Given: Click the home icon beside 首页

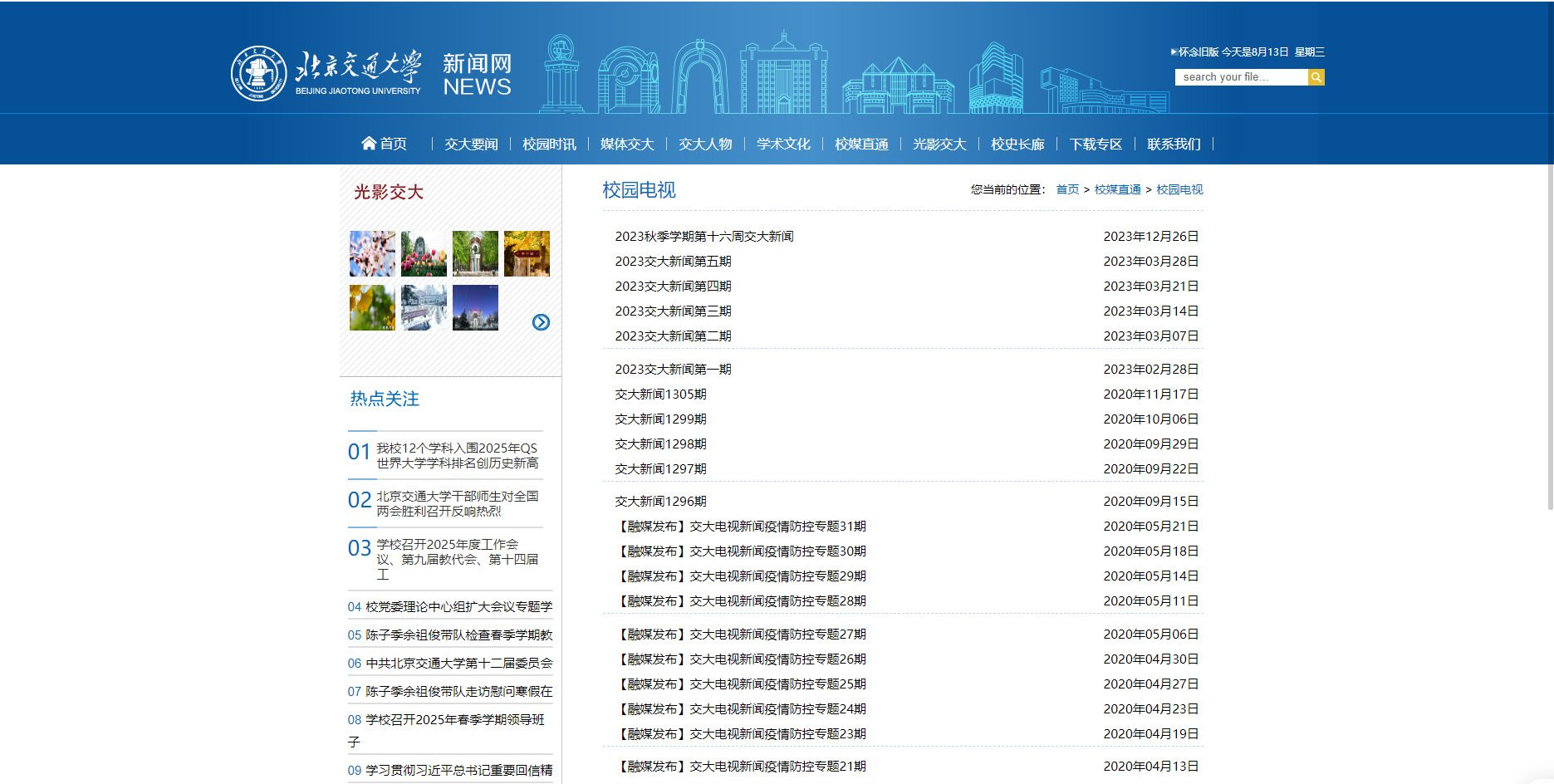Looking at the screenshot, I should 369,142.
